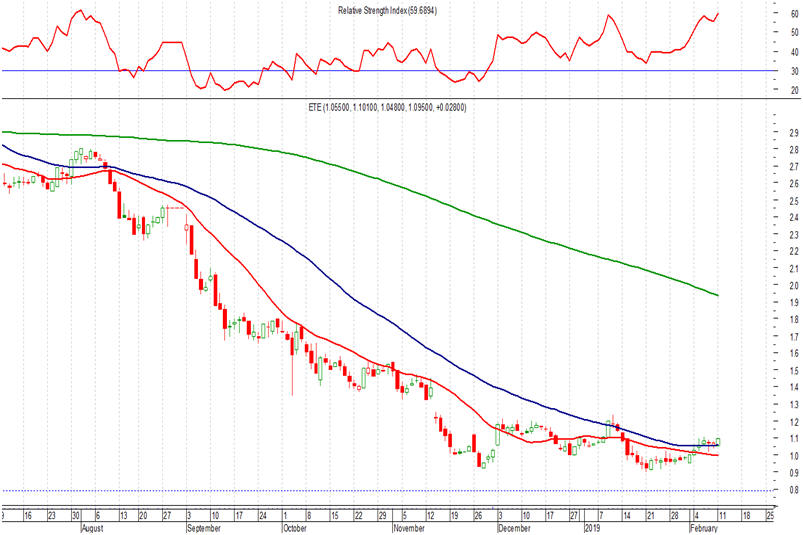Click the RSI axis 60 label

(x=794, y=14)
